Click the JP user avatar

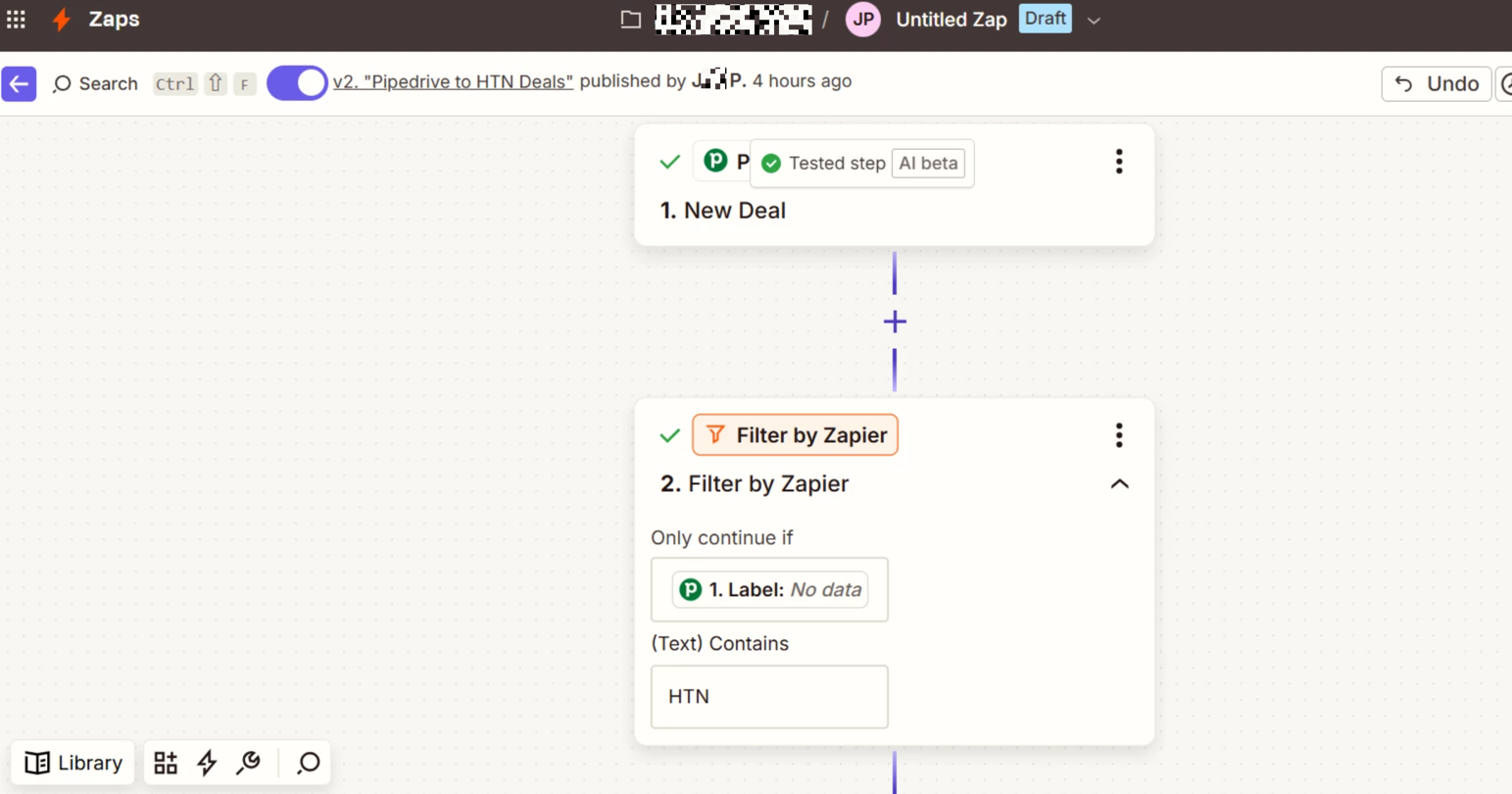point(862,20)
